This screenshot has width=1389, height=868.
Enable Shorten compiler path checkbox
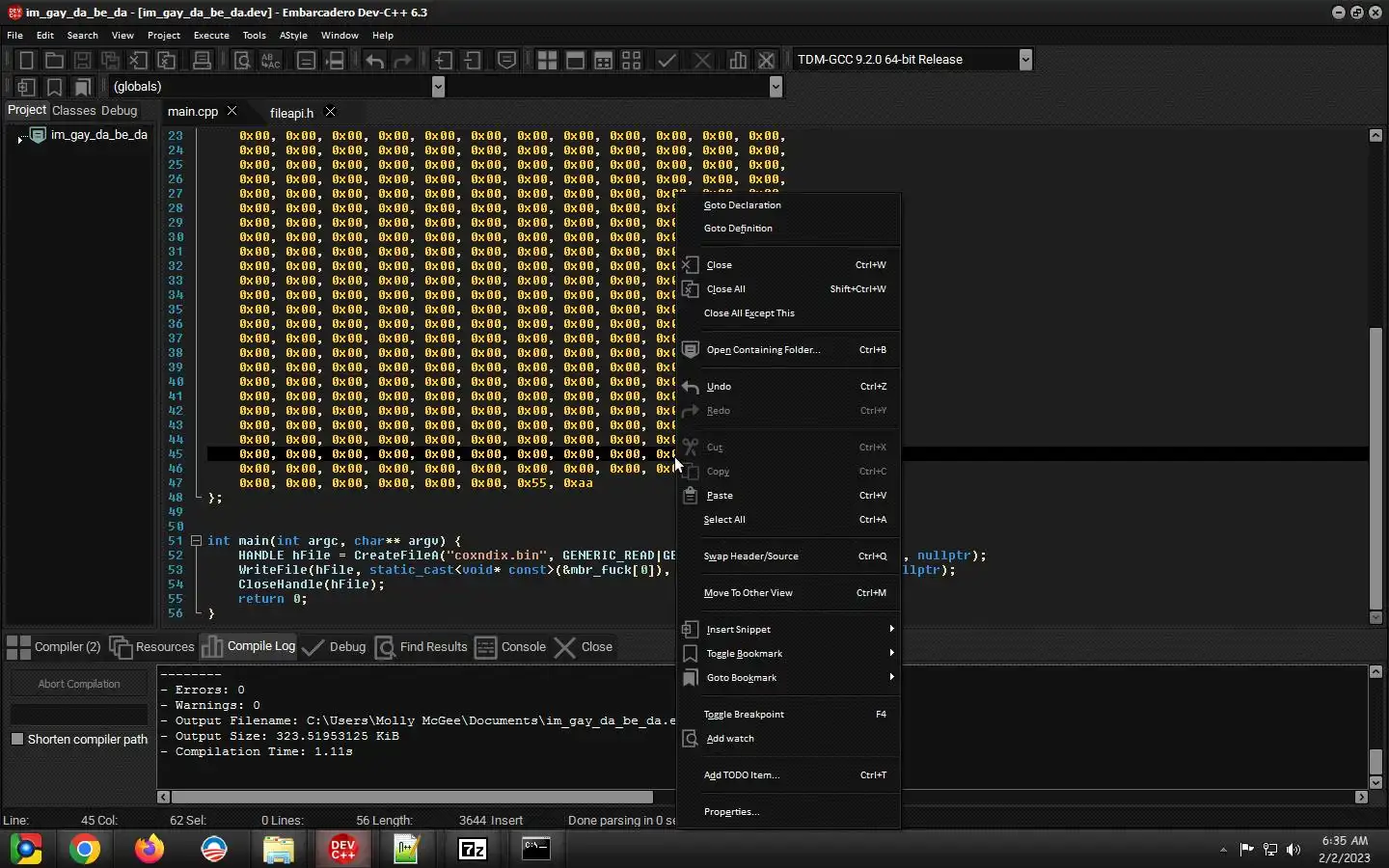(x=17, y=739)
